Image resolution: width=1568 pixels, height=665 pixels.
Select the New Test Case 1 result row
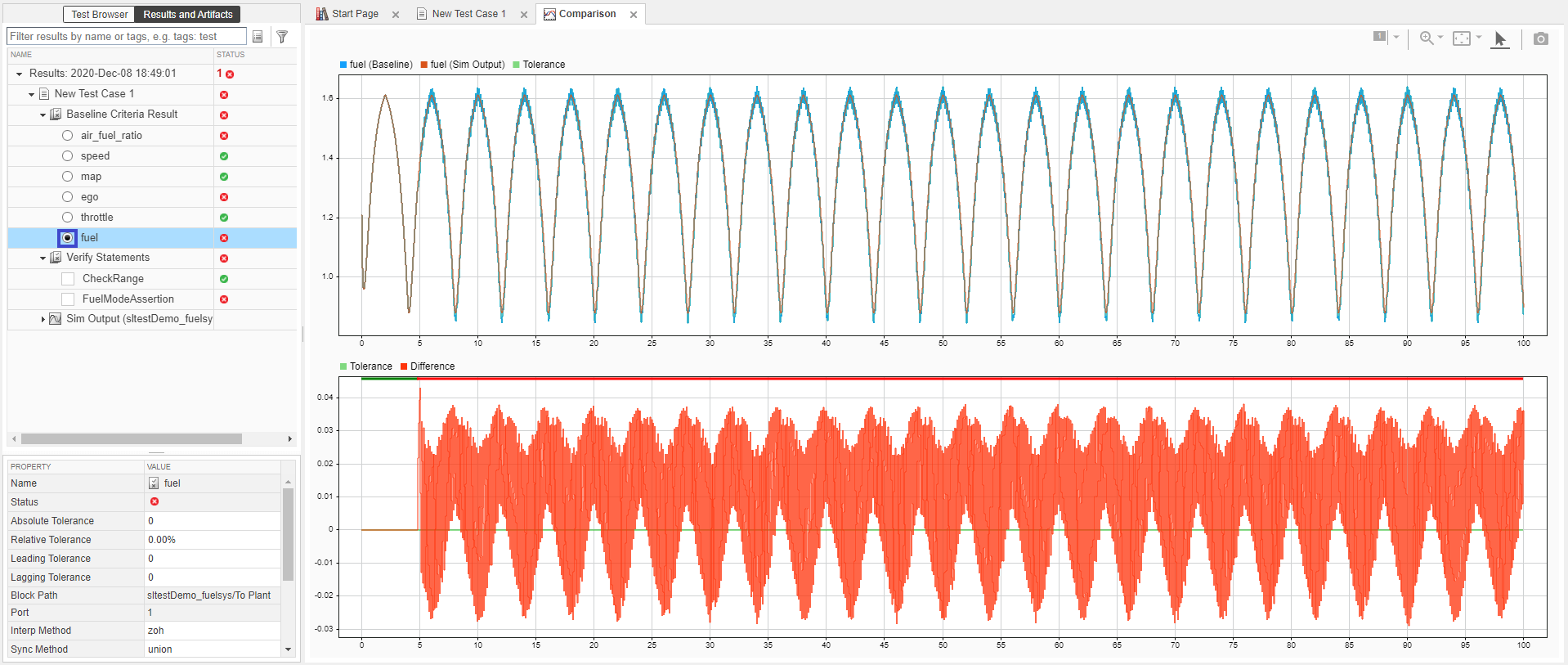coord(94,94)
